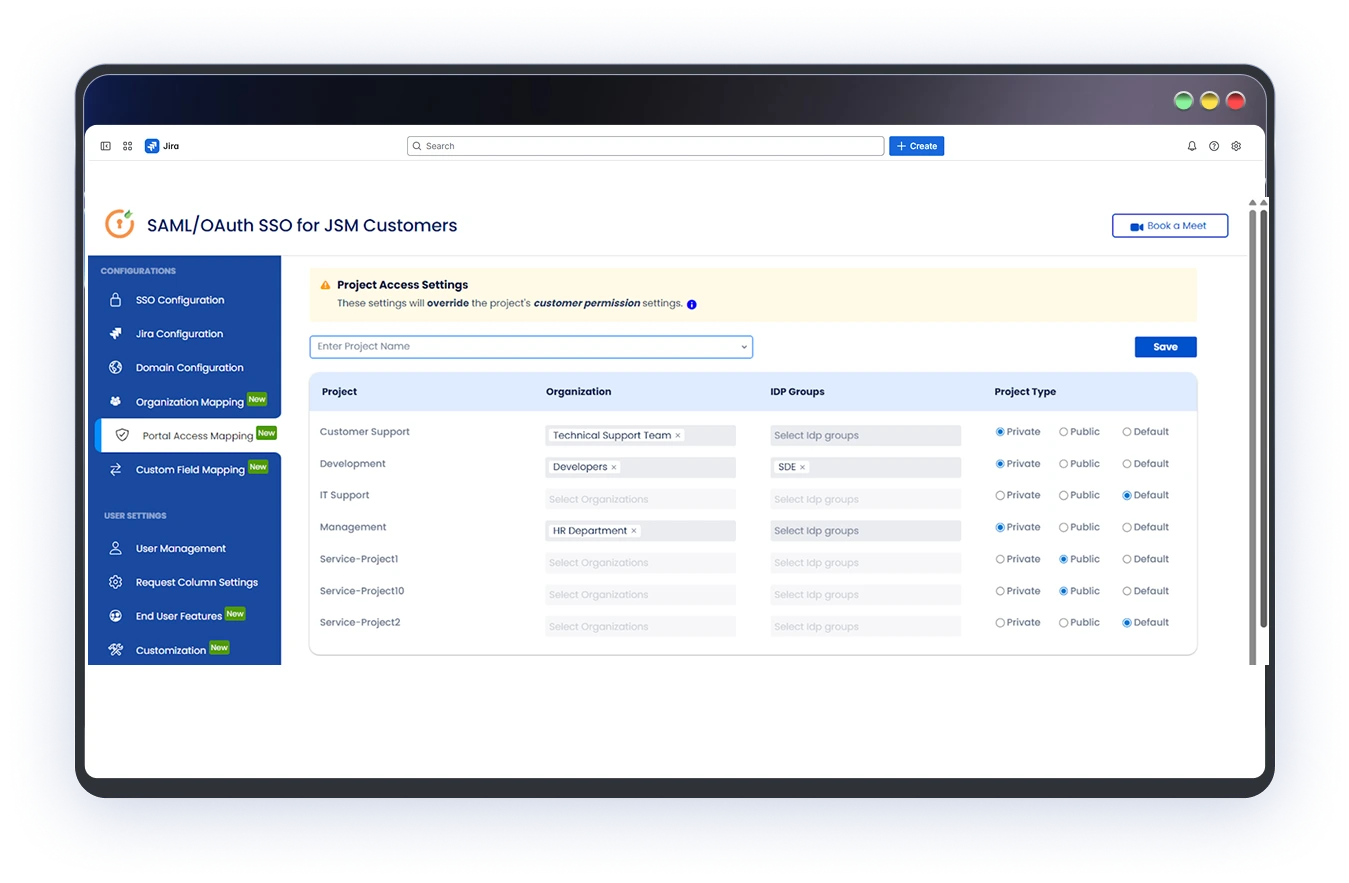
Task: Click the IDP Groups column header
Action: coord(797,392)
